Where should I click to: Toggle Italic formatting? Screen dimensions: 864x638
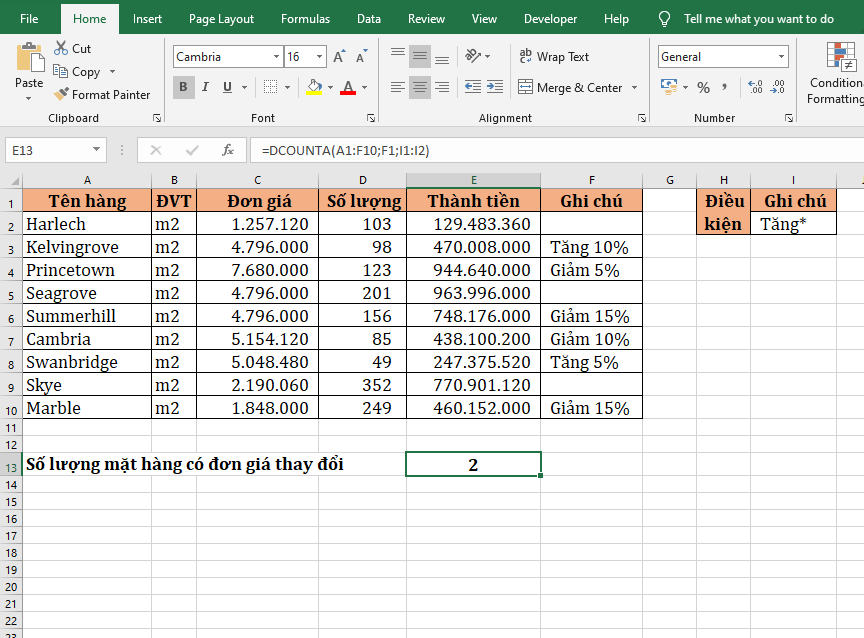pyautogui.click(x=206, y=88)
